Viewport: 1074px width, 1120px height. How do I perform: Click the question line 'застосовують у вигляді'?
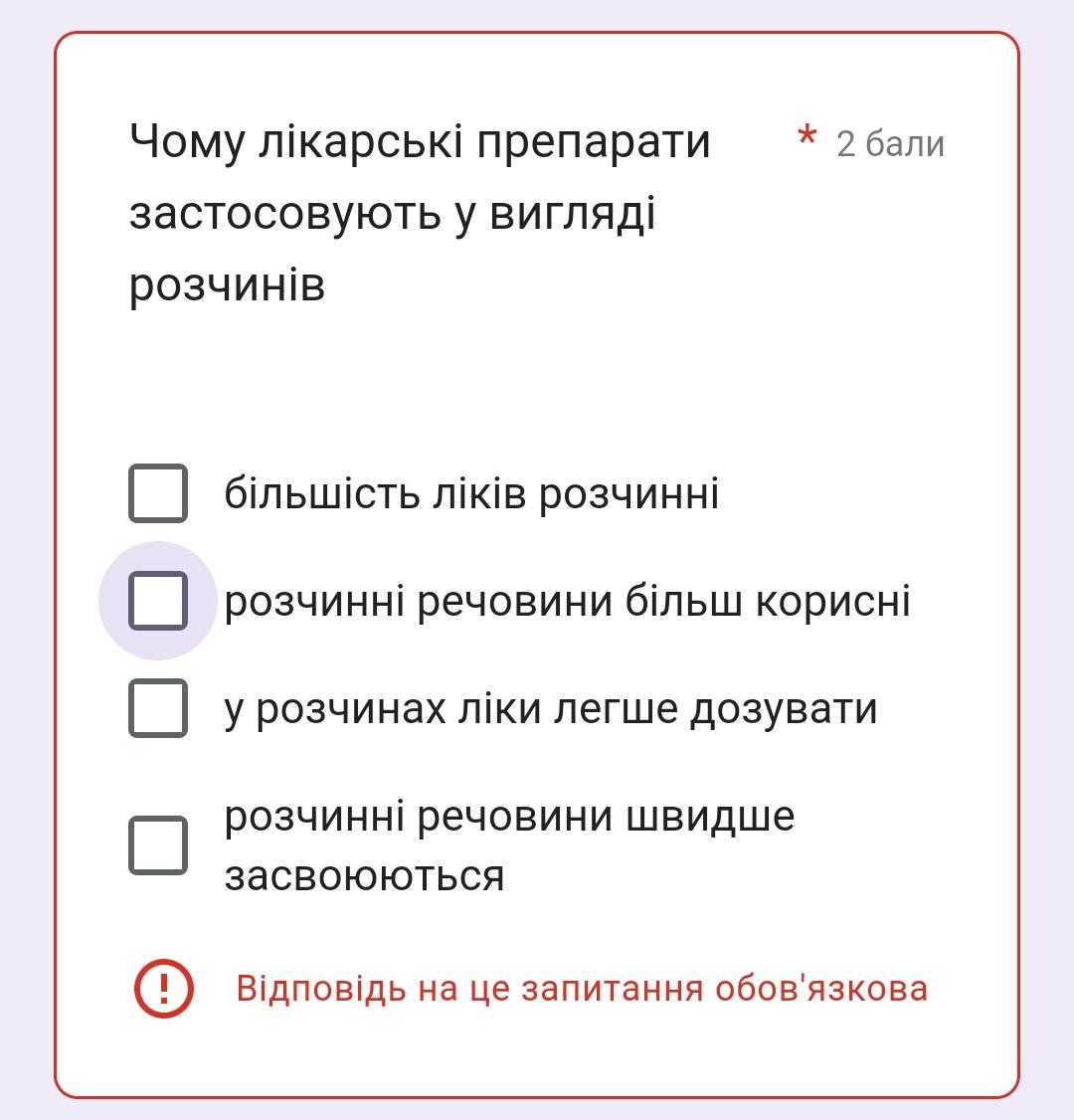pyautogui.click(x=392, y=214)
